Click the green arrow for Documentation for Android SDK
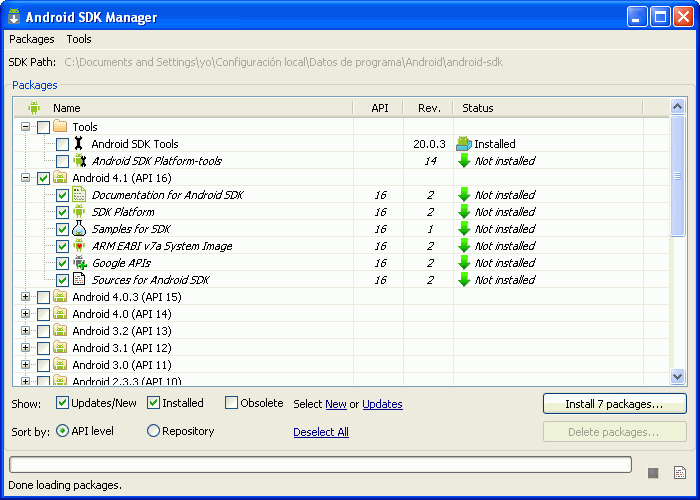The image size is (700, 500). (x=464, y=195)
